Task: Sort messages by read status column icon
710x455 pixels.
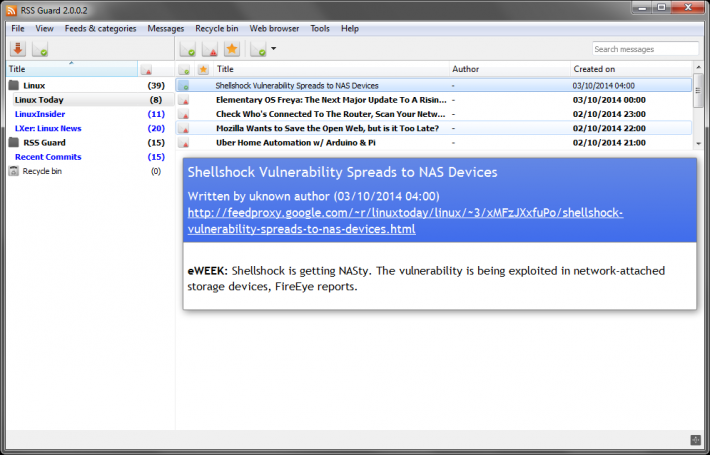Action: coord(184,69)
